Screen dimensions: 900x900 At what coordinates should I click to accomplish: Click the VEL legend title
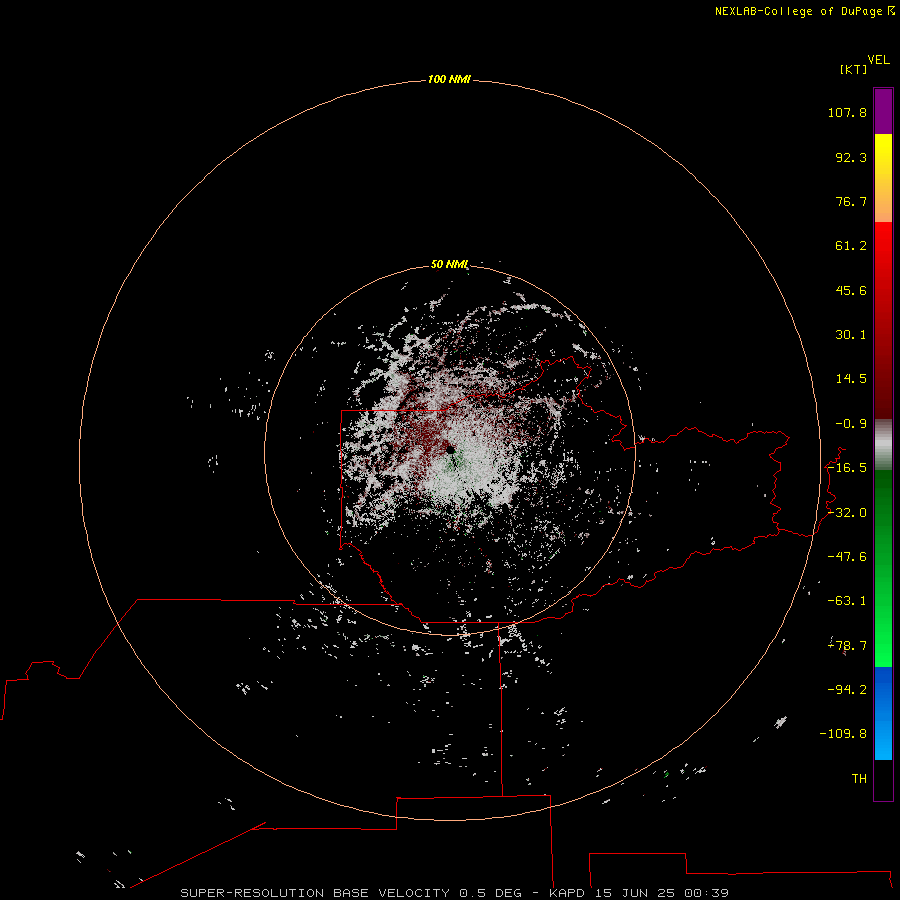coord(878,60)
